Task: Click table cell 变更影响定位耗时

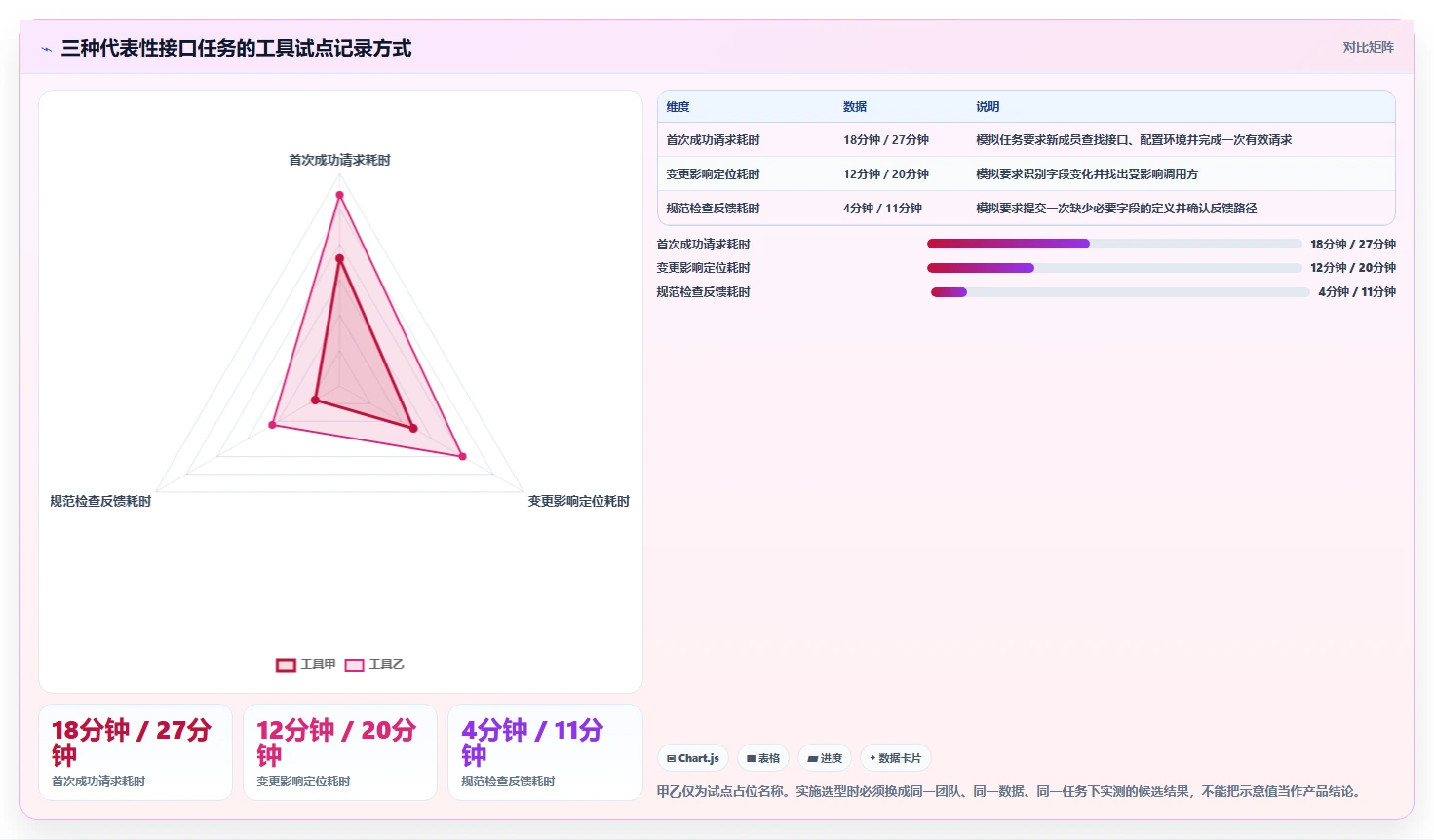Action: point(714,174)
